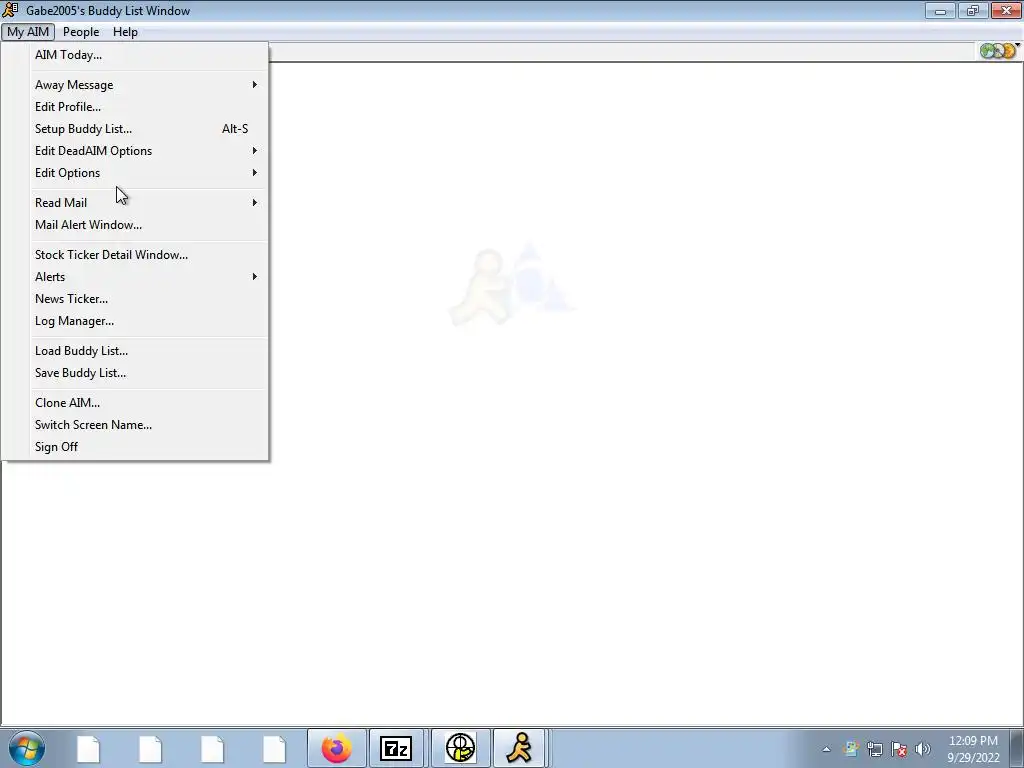This screenshot has height=768, width=1024.
Task: Close the My AIM menu bar item
Action: [28, 32]
